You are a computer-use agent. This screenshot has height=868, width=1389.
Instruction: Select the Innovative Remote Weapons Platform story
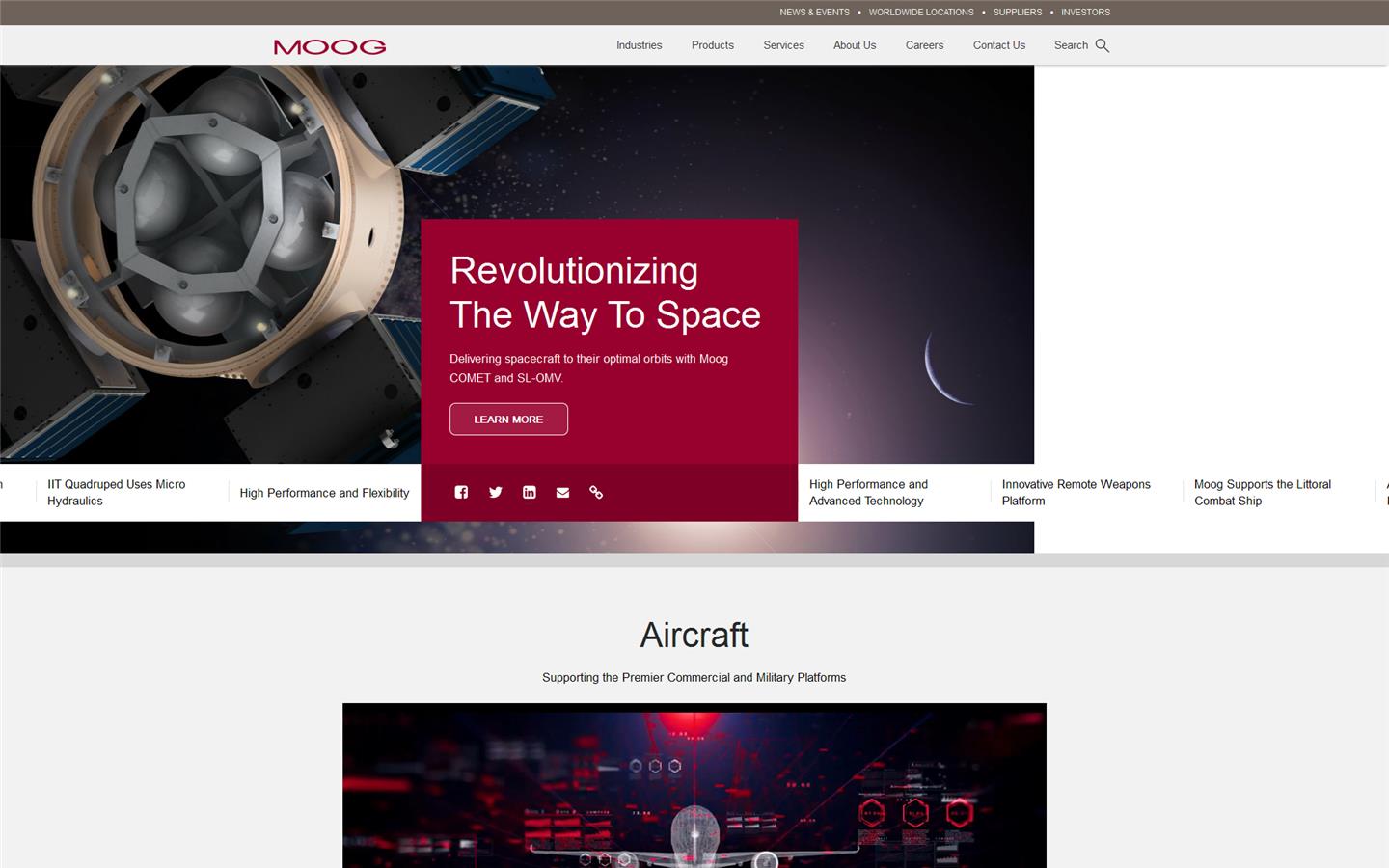point(1076,493)
